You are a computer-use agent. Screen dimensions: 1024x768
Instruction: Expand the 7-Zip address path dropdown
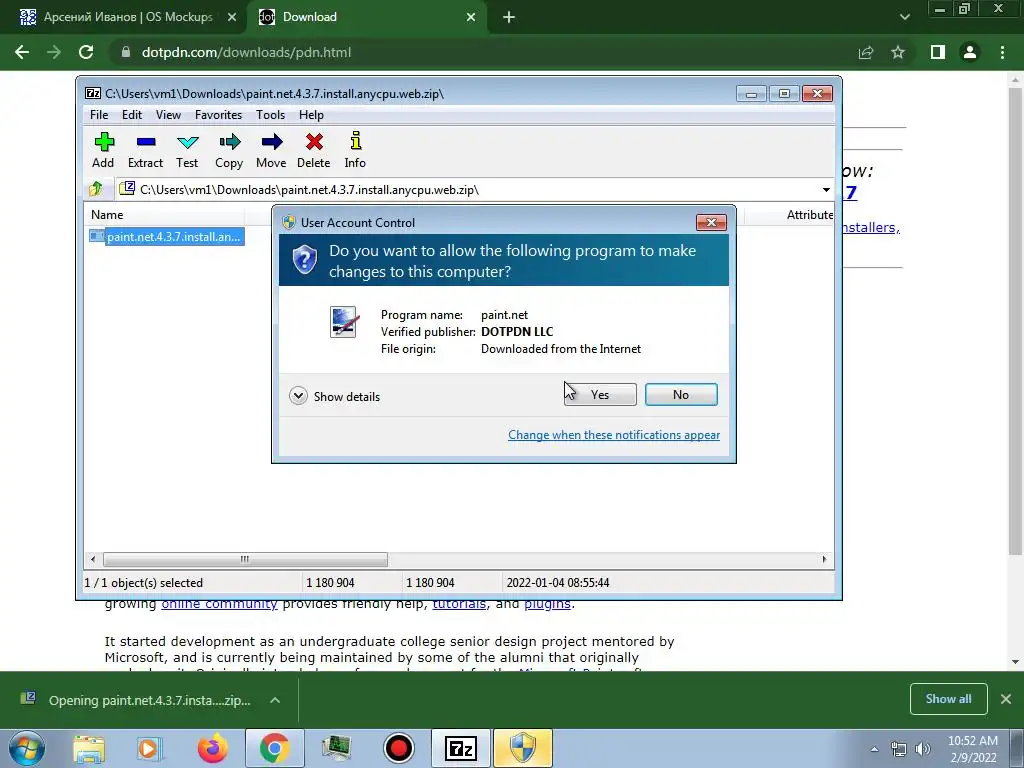825,190
